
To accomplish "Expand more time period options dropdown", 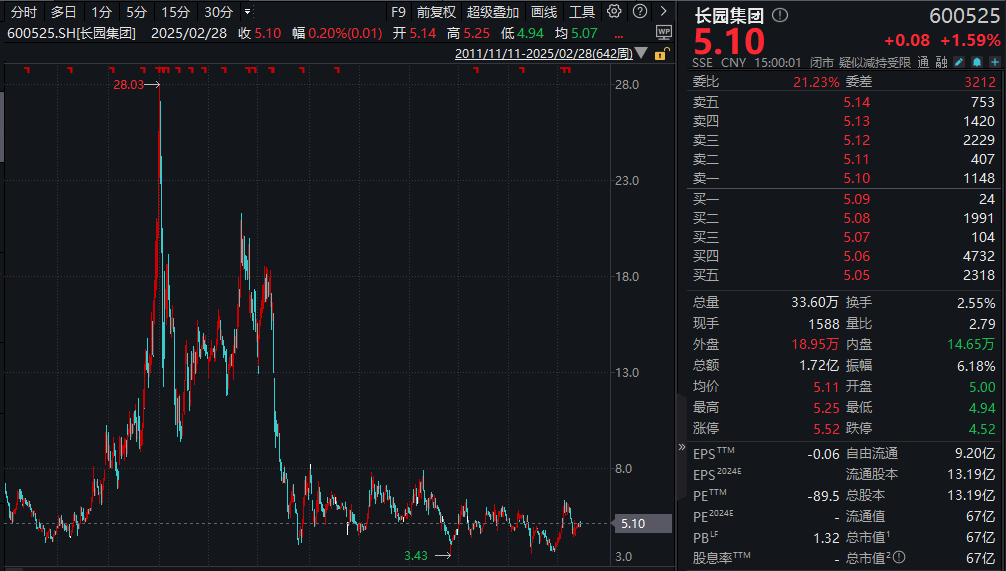I will [x=249, y=12].
